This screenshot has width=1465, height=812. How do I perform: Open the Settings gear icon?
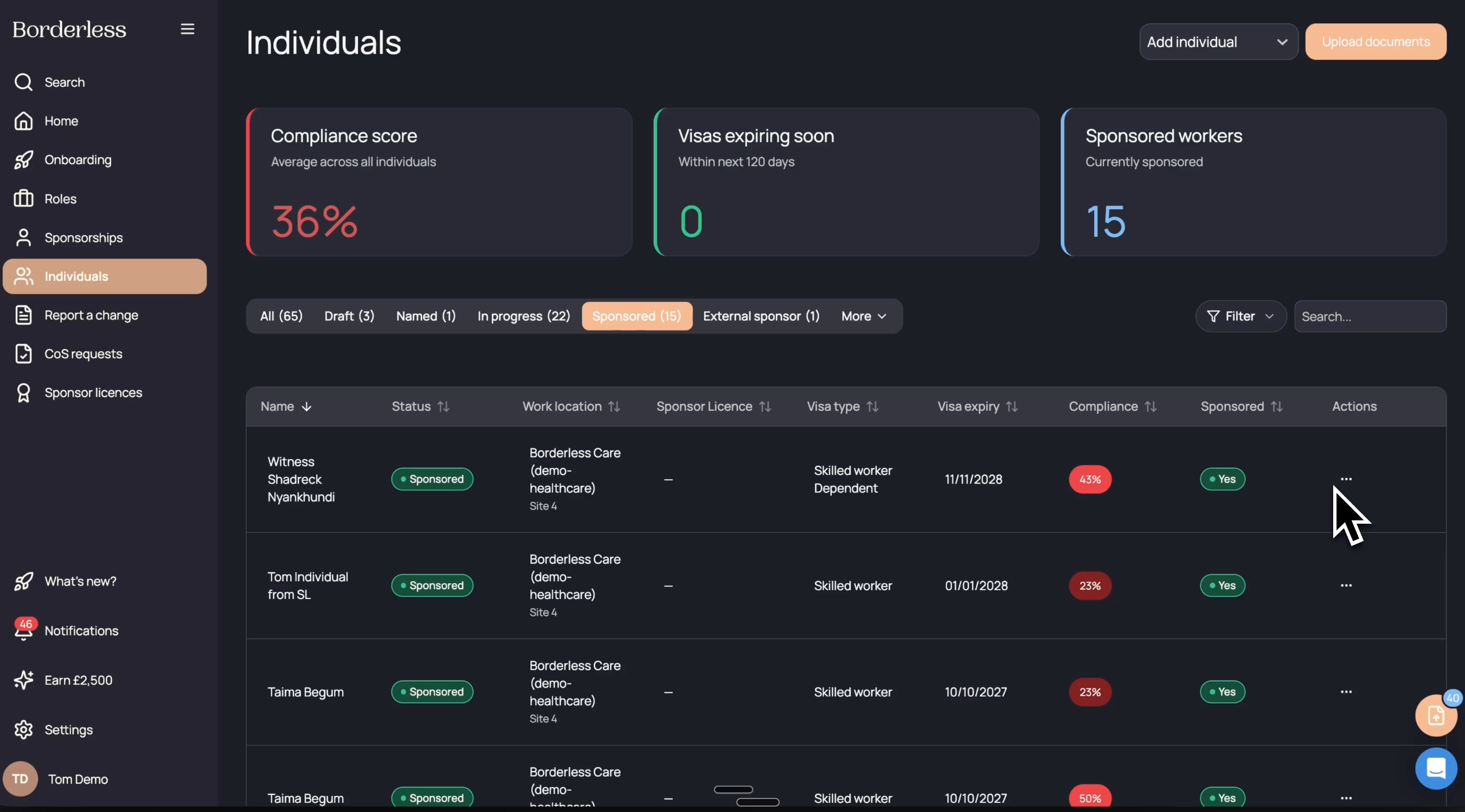[x=23, y=730]
